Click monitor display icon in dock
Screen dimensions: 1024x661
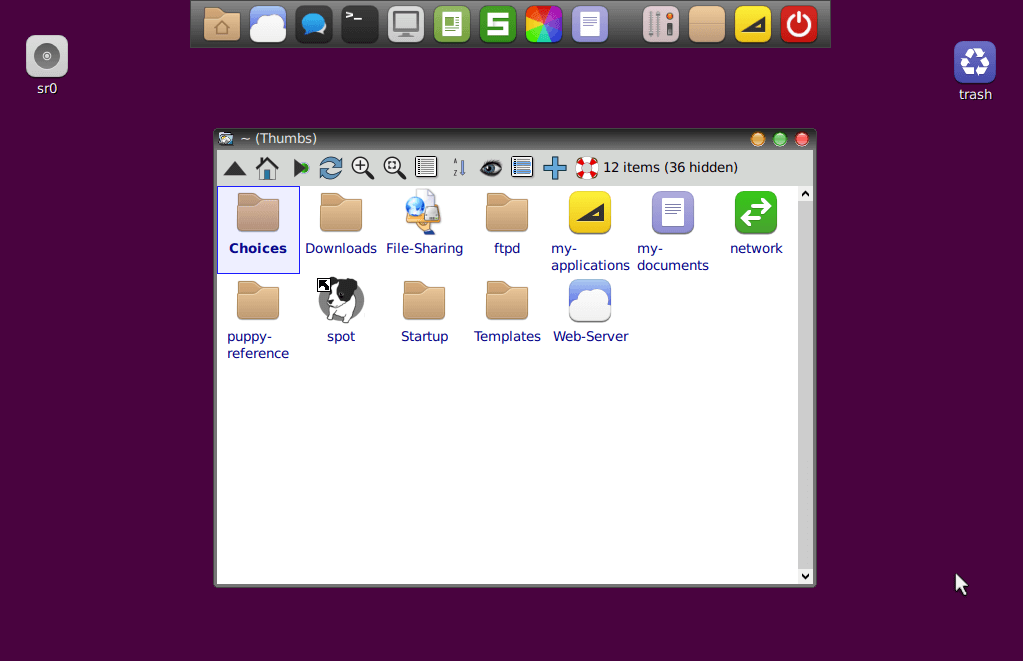[406, 25]
